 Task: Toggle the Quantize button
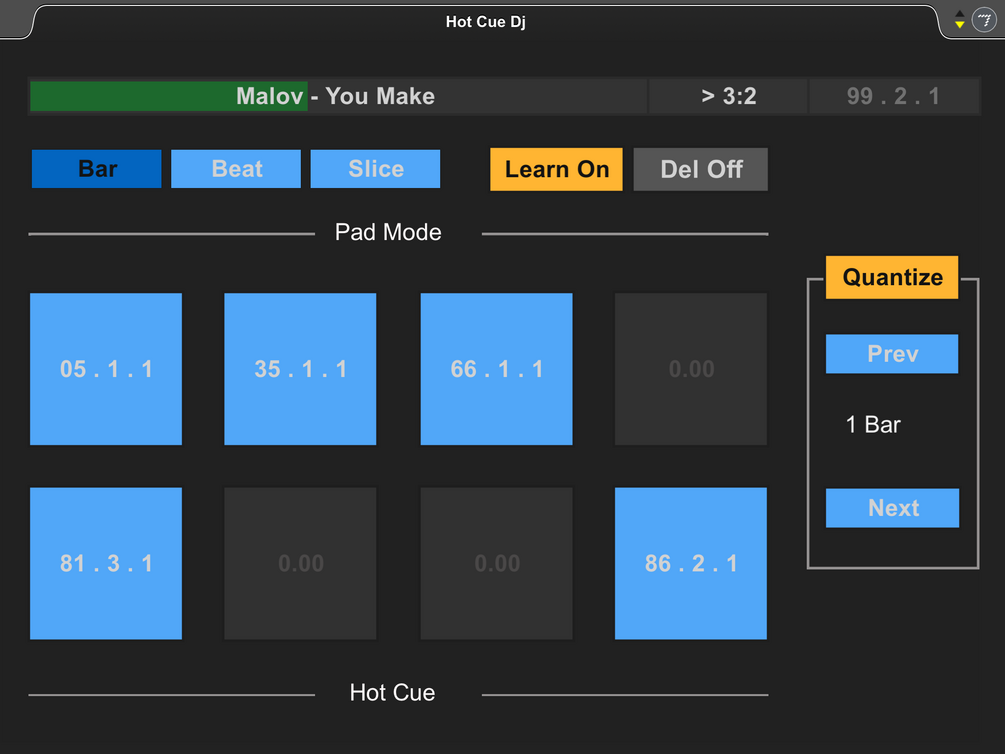point(892,277)
